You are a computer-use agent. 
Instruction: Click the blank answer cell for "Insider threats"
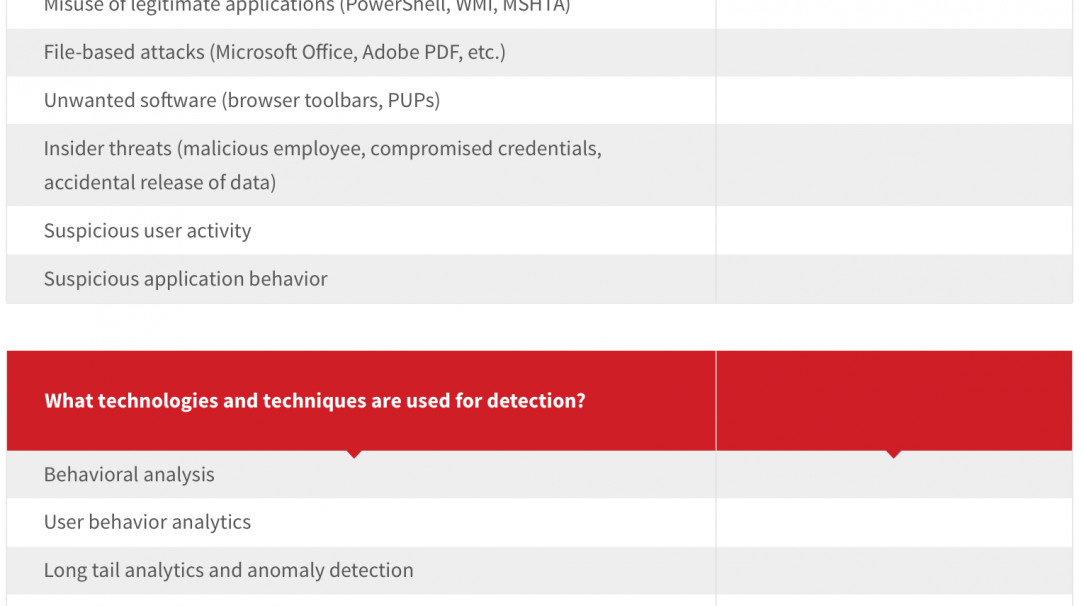[893, 165]
